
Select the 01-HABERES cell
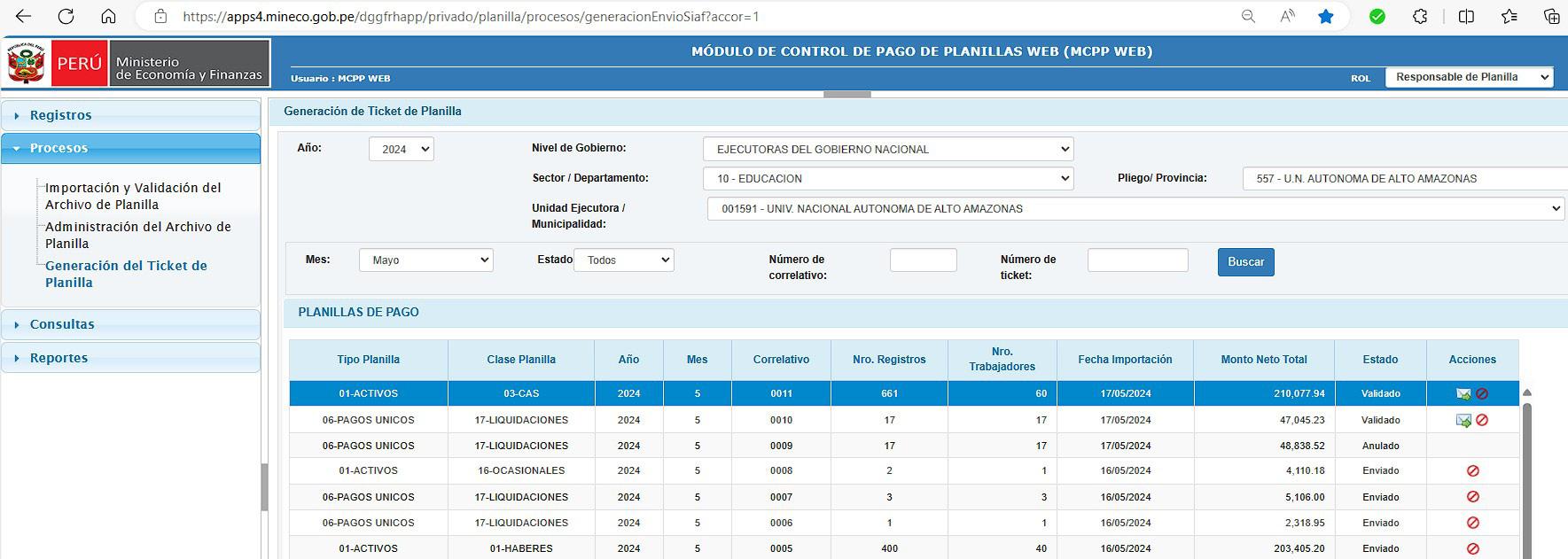[x=521, y=548]
